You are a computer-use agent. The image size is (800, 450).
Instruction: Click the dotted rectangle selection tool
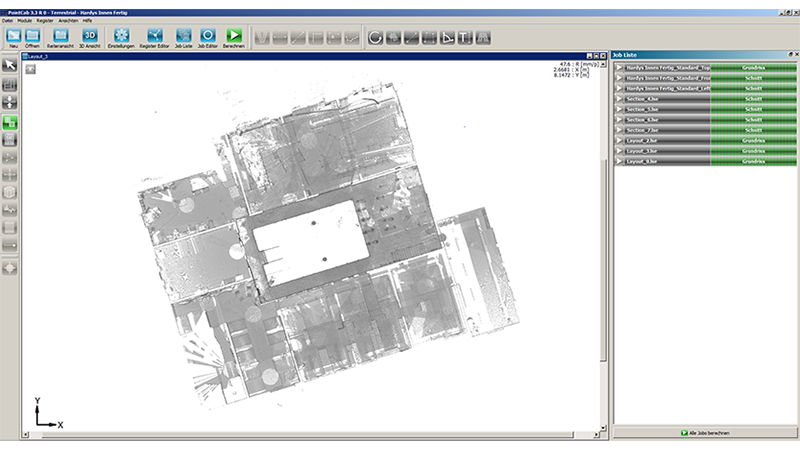click(x=429, y=37)
